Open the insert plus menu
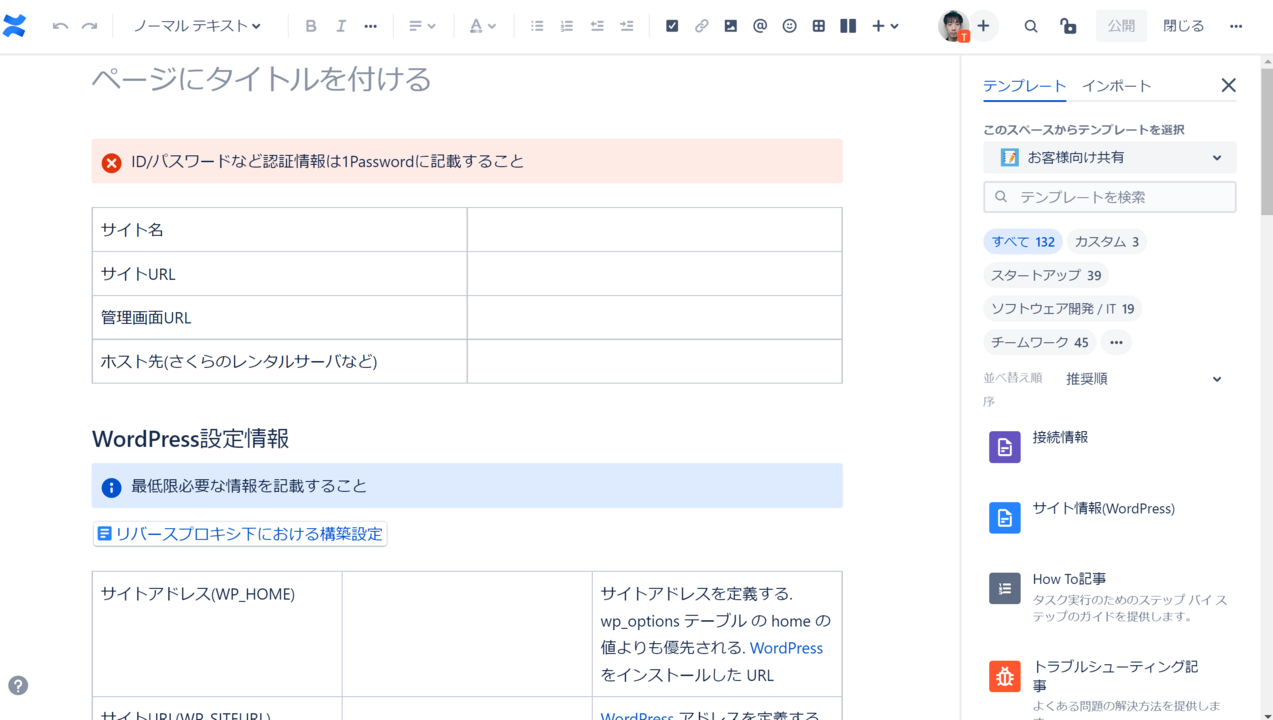The image size is (1273, 720). (x=885, y=26)
